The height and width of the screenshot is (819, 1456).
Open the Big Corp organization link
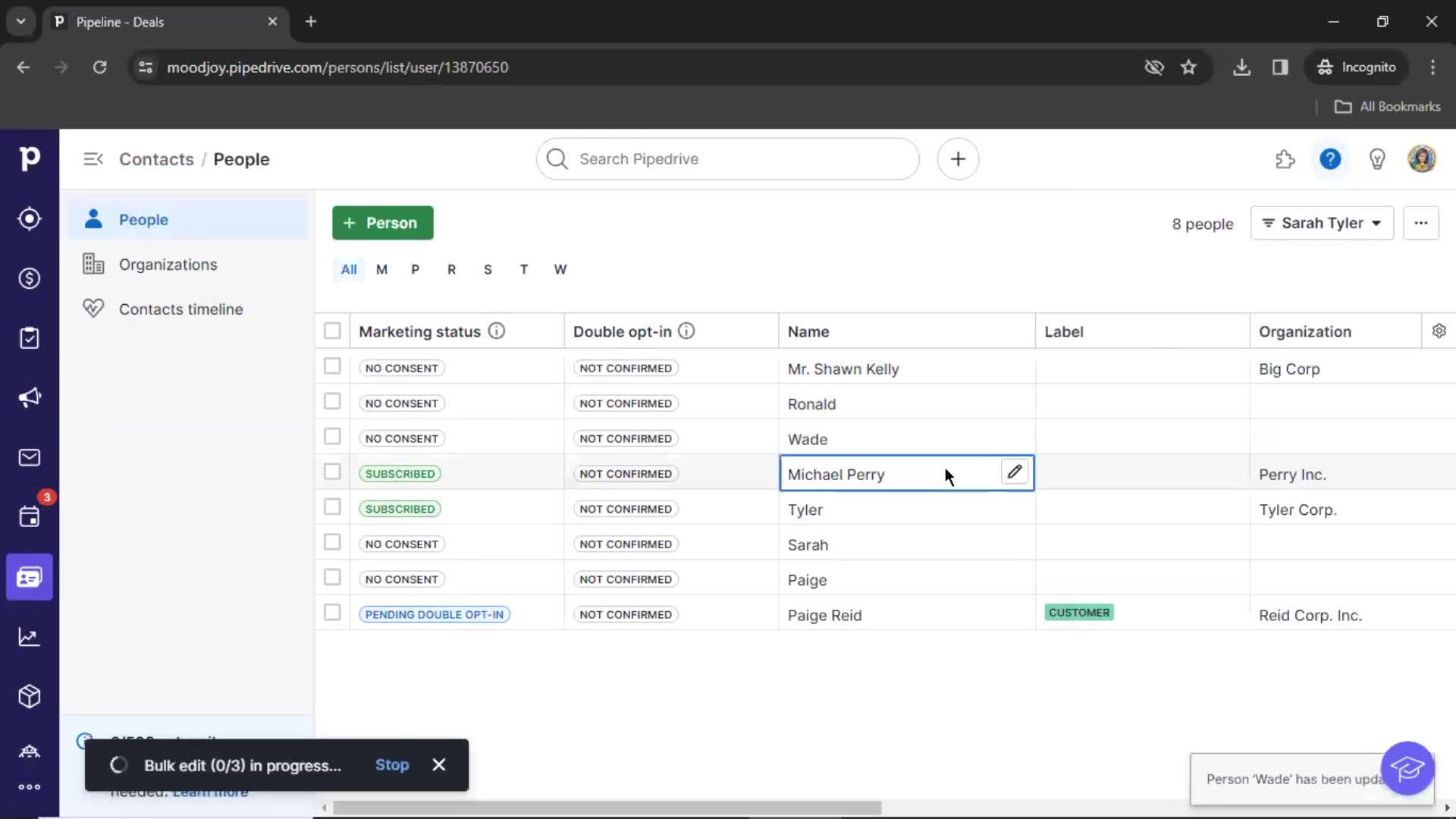[x=1289, y=369]
